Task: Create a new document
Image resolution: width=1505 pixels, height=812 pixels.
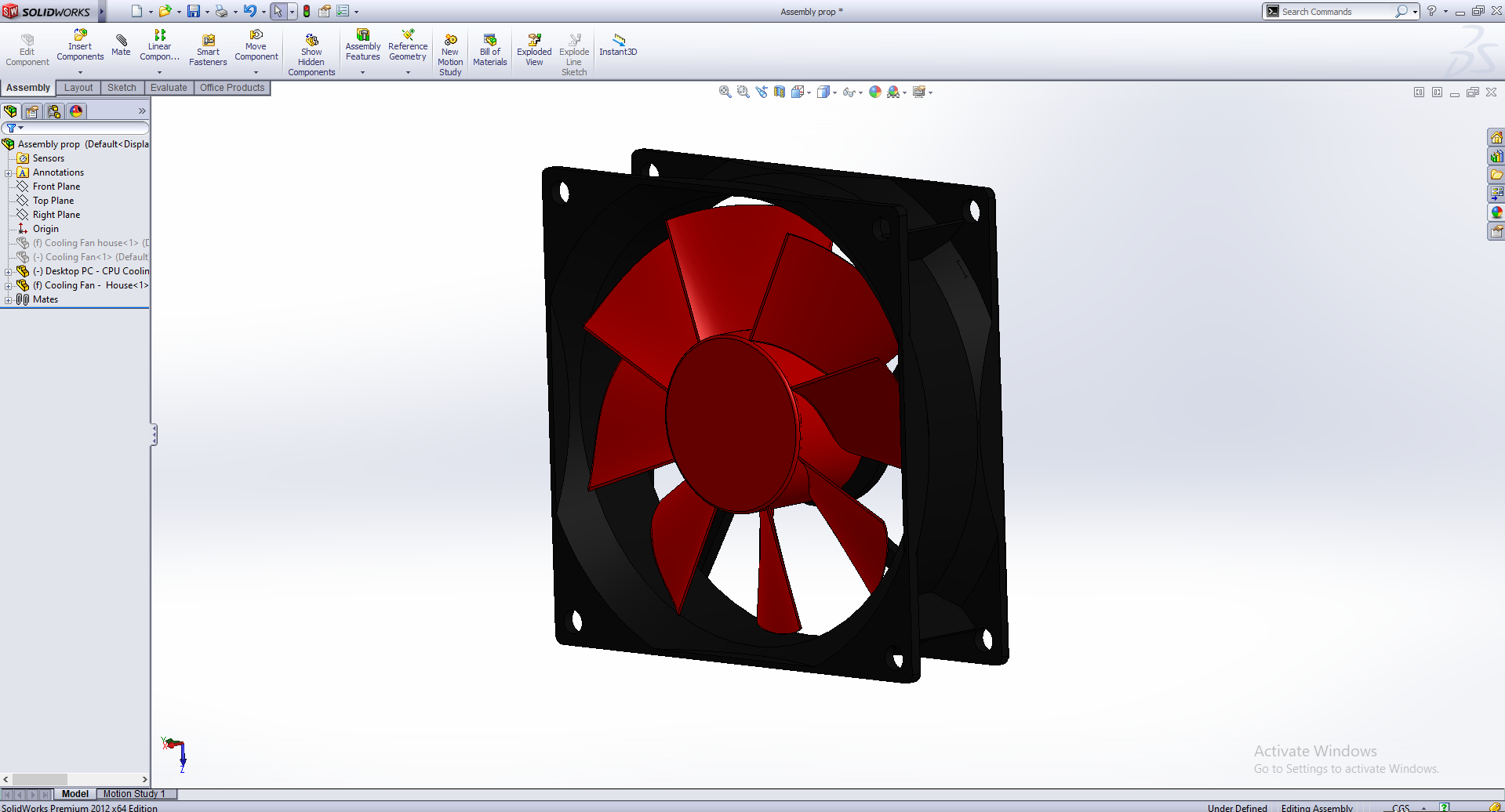Action: pos(136,11)
